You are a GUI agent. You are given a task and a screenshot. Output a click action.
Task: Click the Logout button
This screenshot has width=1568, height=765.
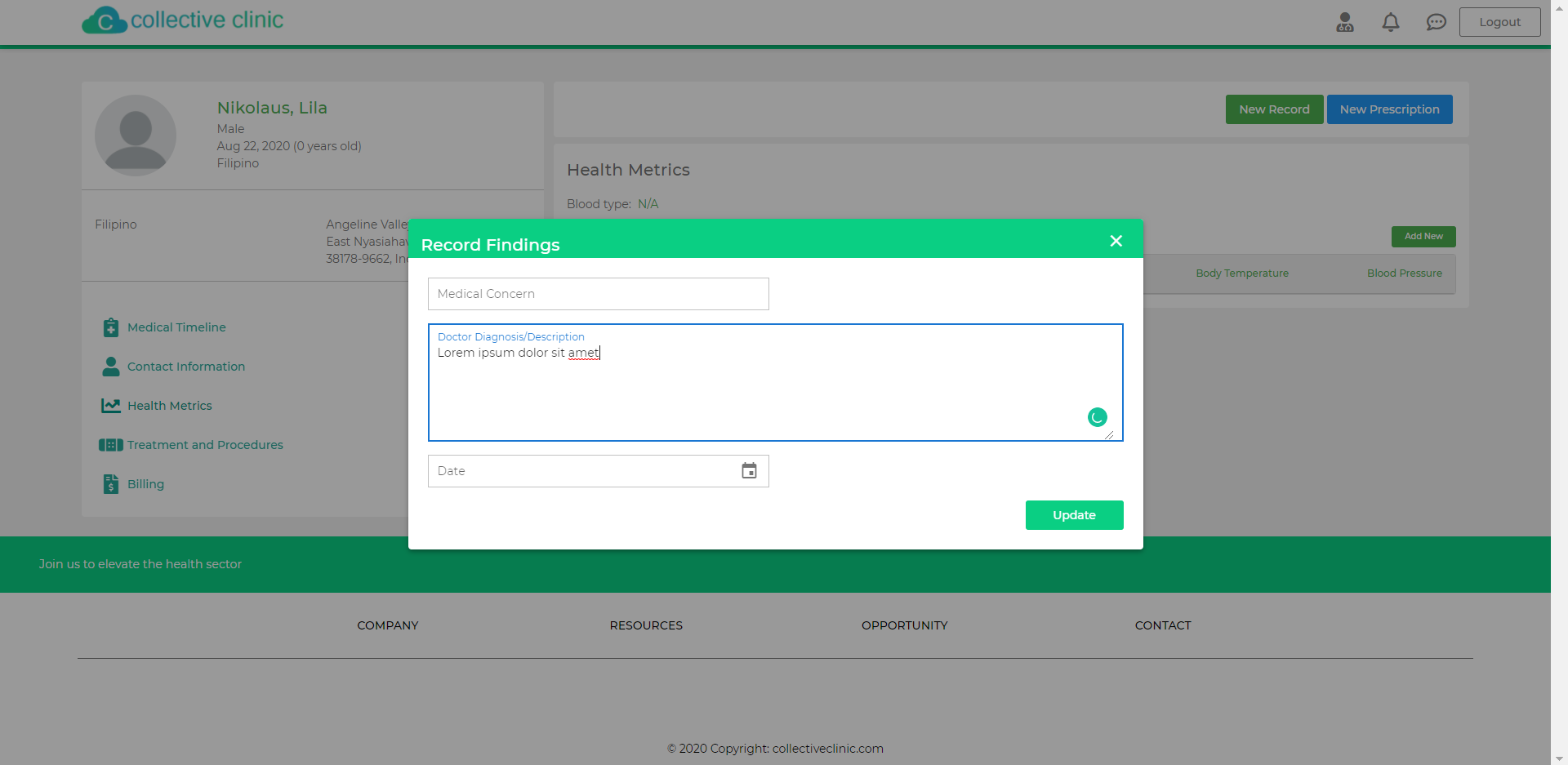pos(1500,22)
